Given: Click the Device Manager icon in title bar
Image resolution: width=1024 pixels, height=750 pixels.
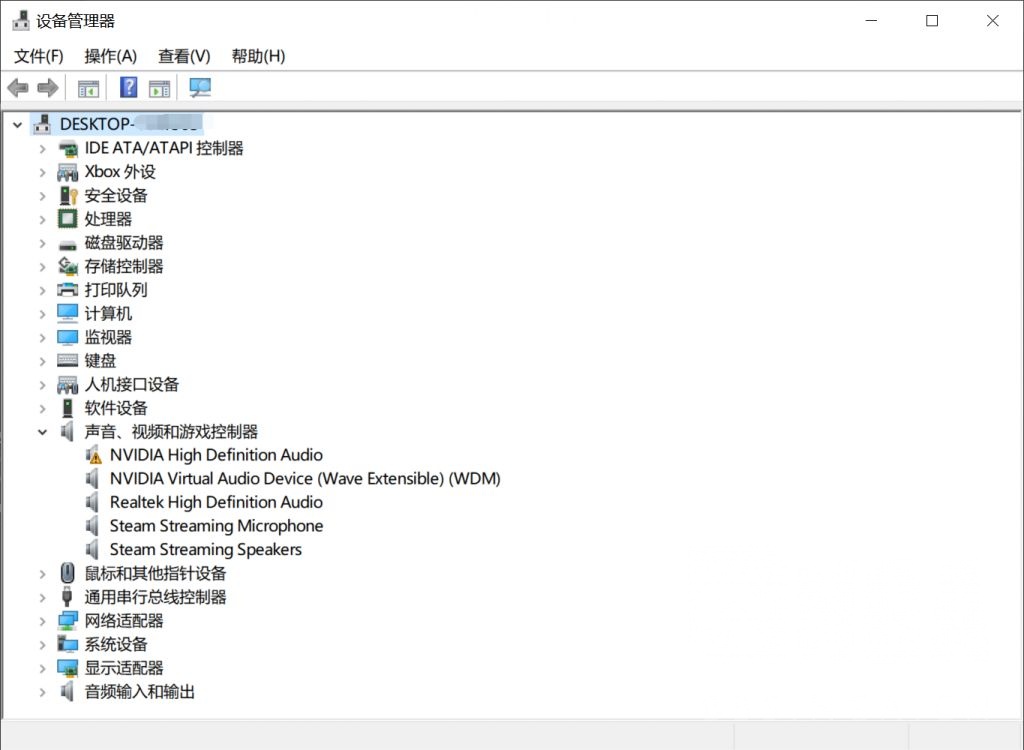Looking at the screenshot, I should 21,19.
